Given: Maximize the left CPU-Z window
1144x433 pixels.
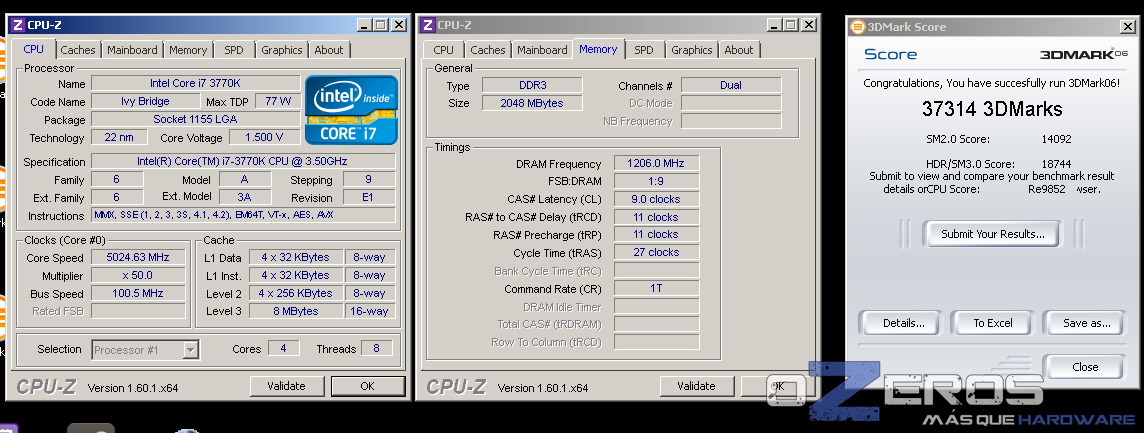Looking at the screenshot, I should 381,25.
